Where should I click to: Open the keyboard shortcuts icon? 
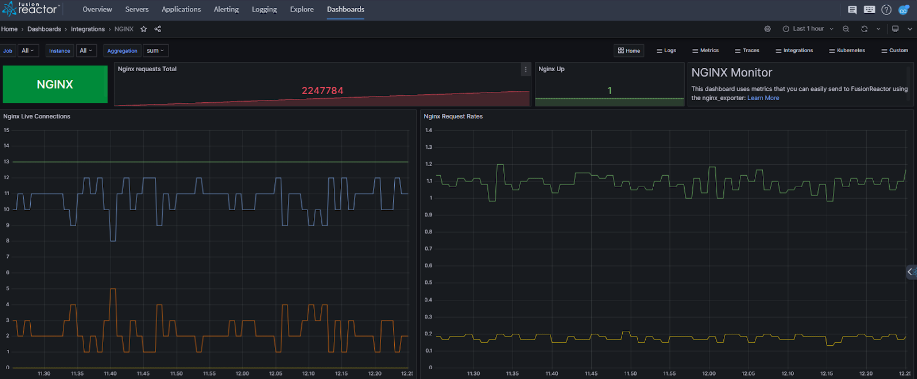click(869, 9)
